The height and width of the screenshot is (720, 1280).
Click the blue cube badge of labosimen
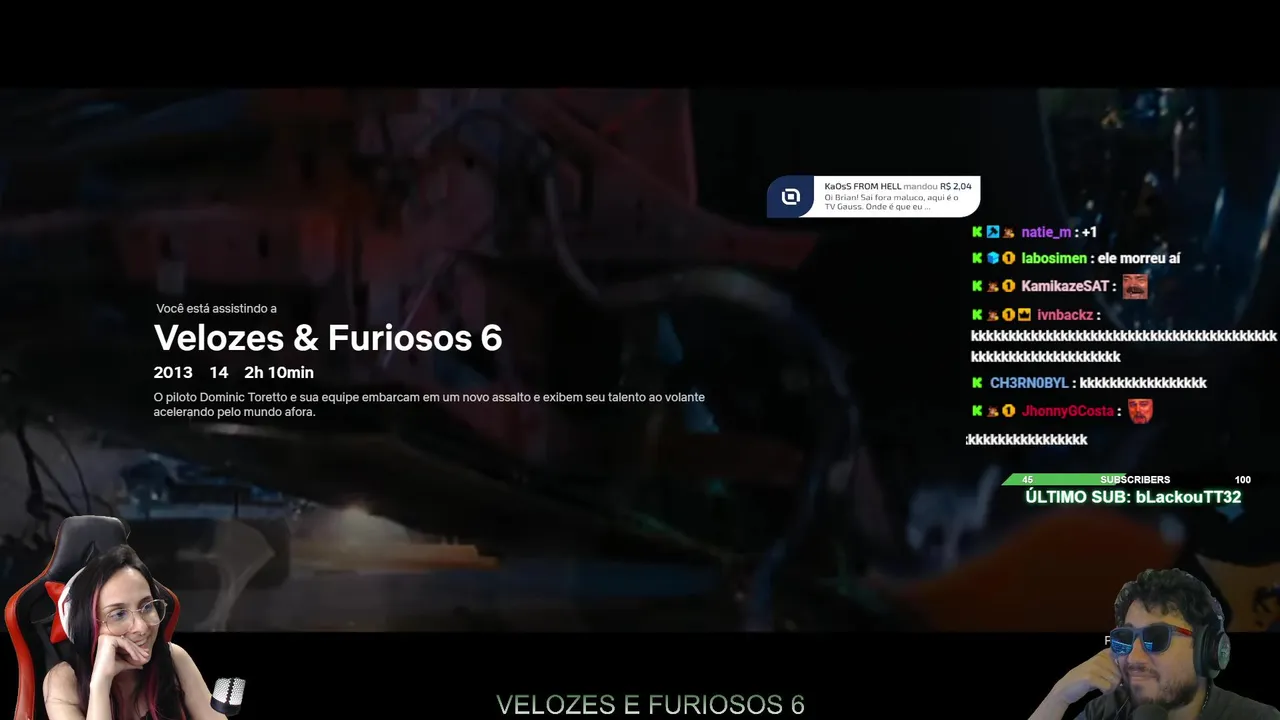tap(993, 258)
